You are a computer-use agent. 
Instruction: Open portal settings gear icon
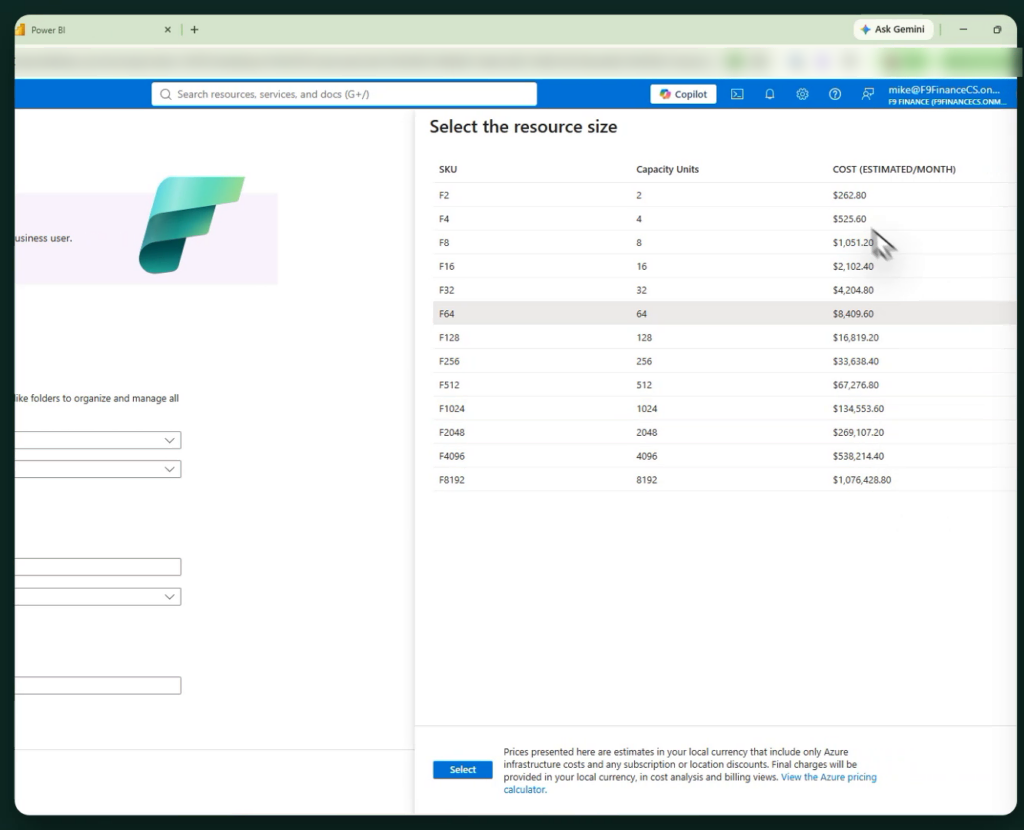coord(802,94)
